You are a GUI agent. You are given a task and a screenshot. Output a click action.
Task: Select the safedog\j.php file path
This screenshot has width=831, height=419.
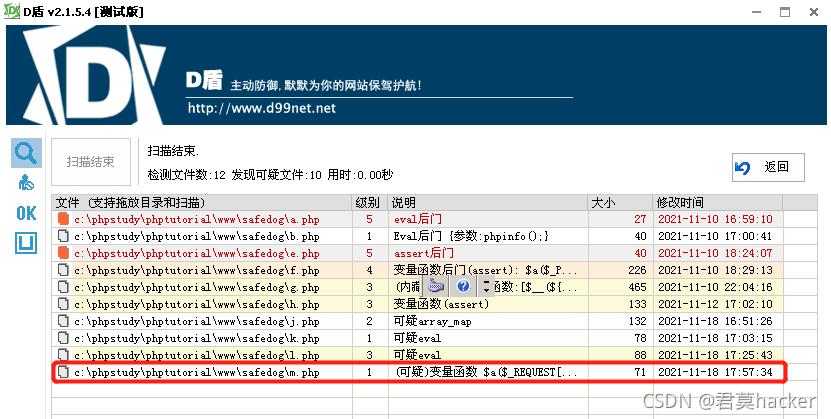click(197, 321)
